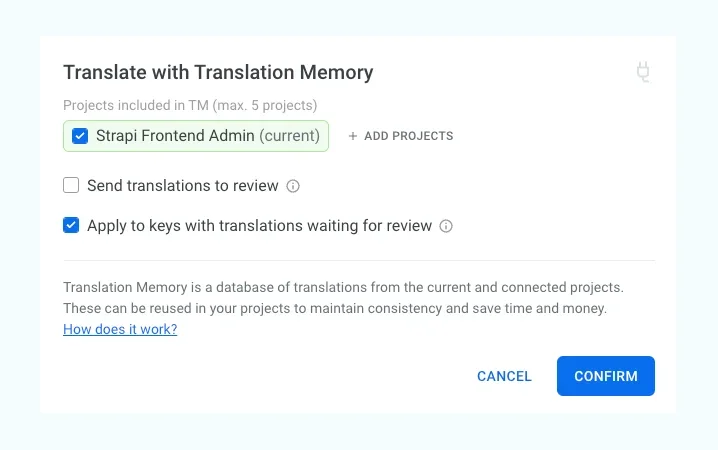718x450 pixels.
Task: Click the 'Translate with Translation Memory' title
Action: pyautogui.click(x=218, y=72)
